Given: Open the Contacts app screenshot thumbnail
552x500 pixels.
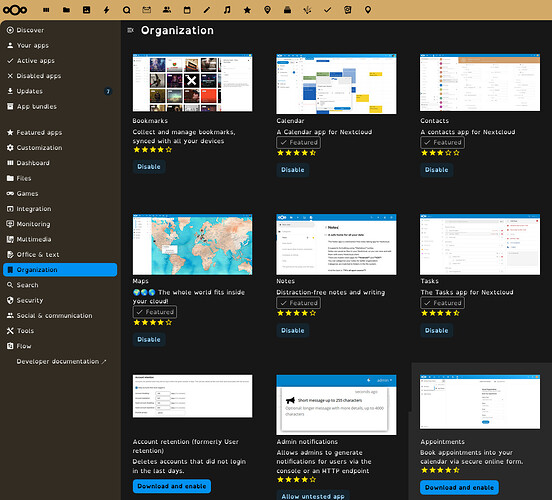Looking at the screenshot, I should point(480,82).
